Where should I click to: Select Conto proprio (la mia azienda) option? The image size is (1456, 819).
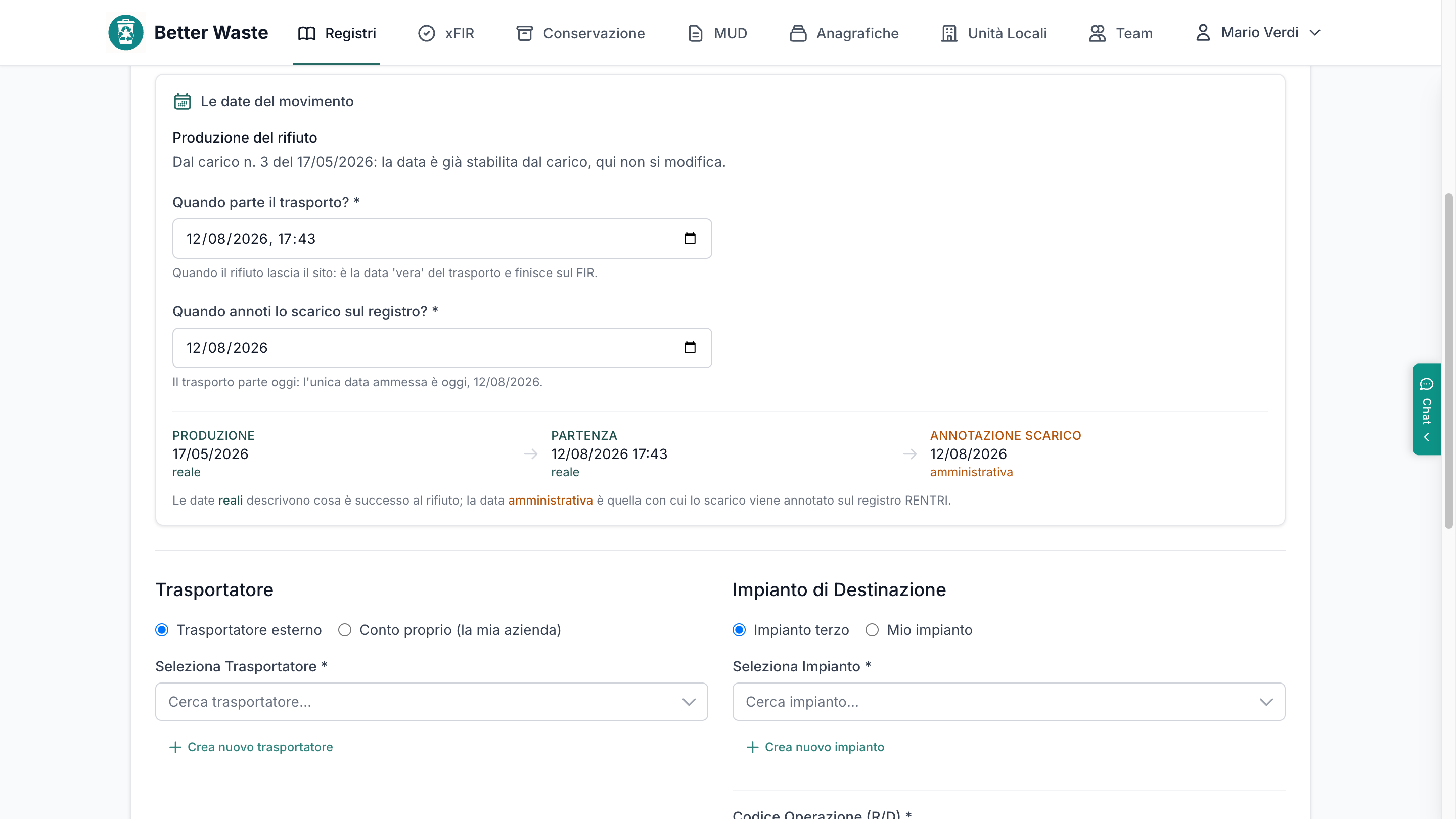[x=345, y=630]
